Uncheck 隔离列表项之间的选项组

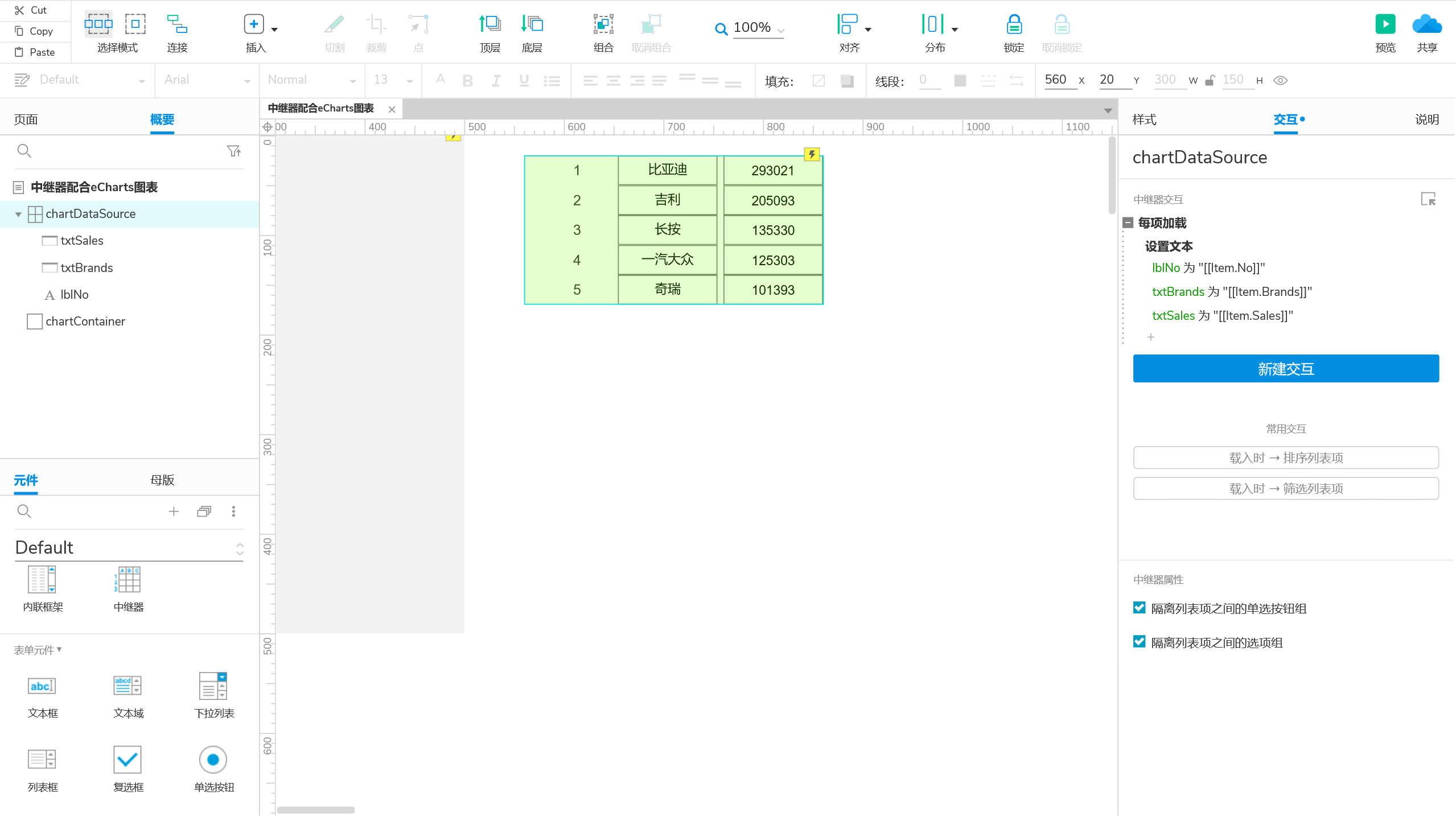tap(1139, 642)
